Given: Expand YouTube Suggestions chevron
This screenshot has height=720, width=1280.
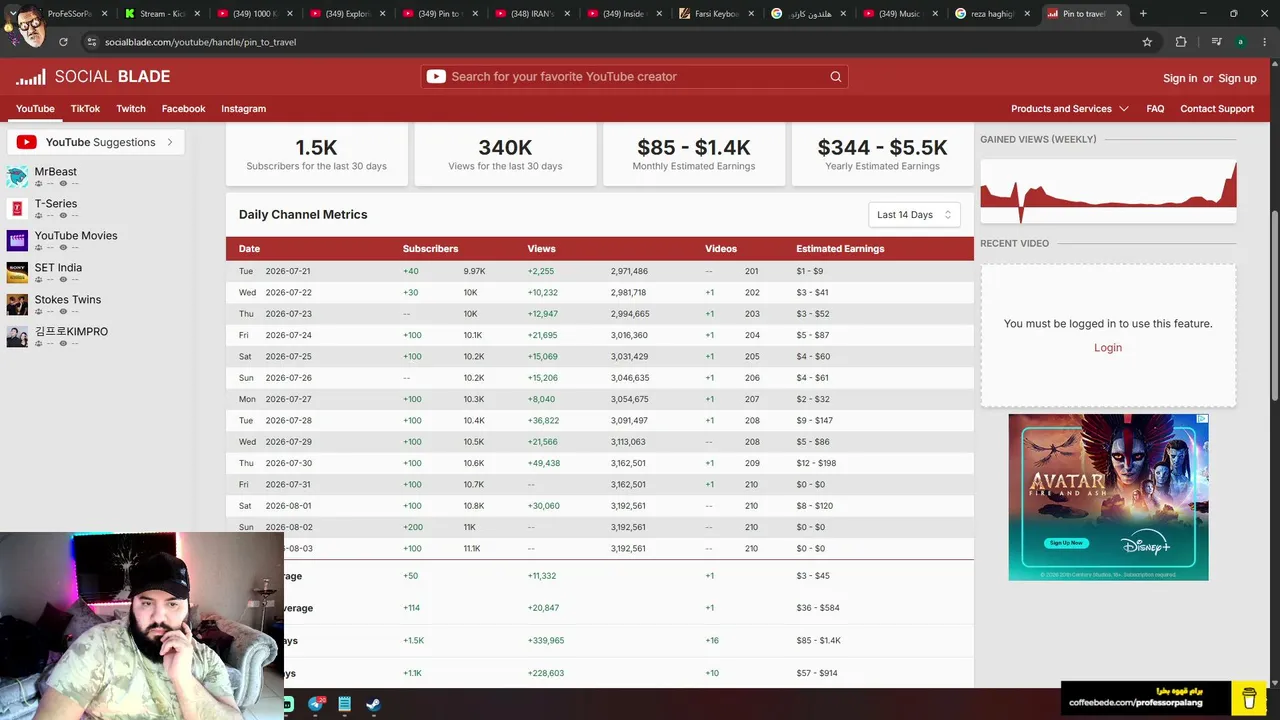Looking at the screenshot, I should click(x=170, y=142).
